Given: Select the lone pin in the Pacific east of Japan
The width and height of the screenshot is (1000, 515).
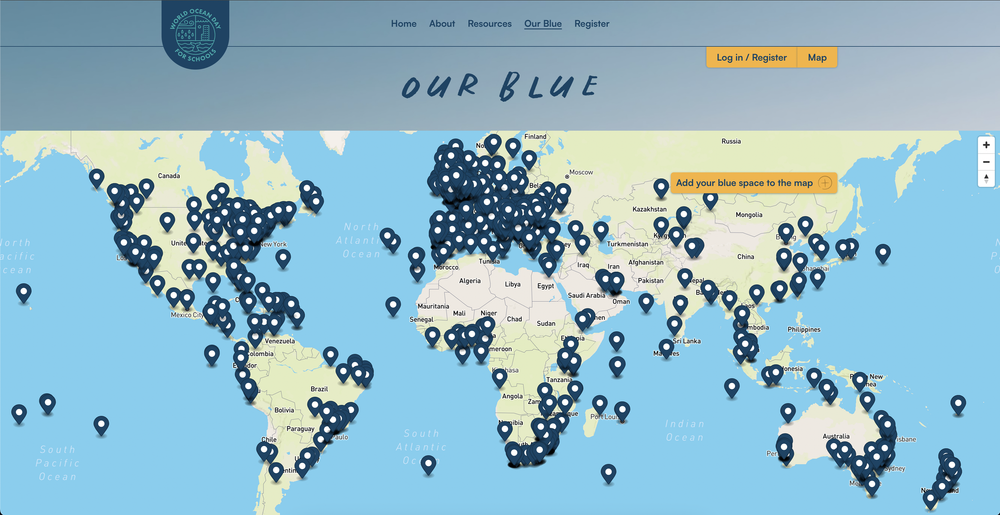Looking at the screenshot, I should pyautogui.click(x=883, y=253).
